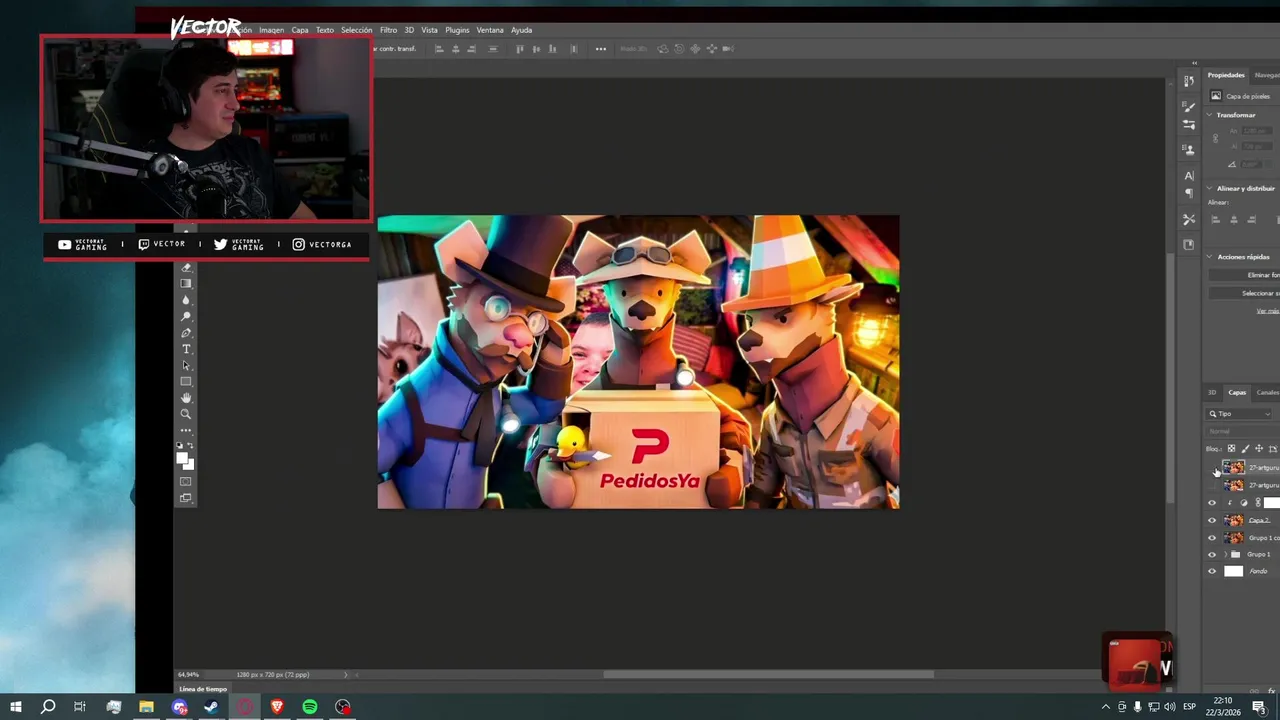Viewport: 1280px width, 720px height.
Task: Open the Brush Settings panel icon
Action: click(1189, 125)
